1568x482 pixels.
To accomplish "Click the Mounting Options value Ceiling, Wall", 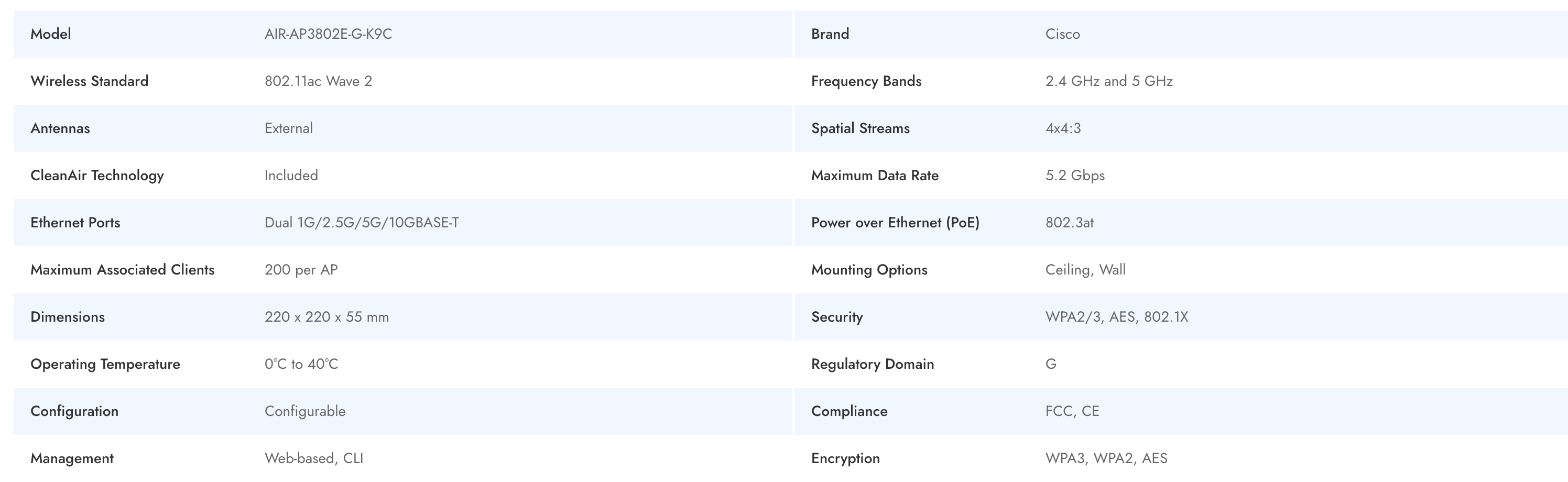I will point(1085,270).
